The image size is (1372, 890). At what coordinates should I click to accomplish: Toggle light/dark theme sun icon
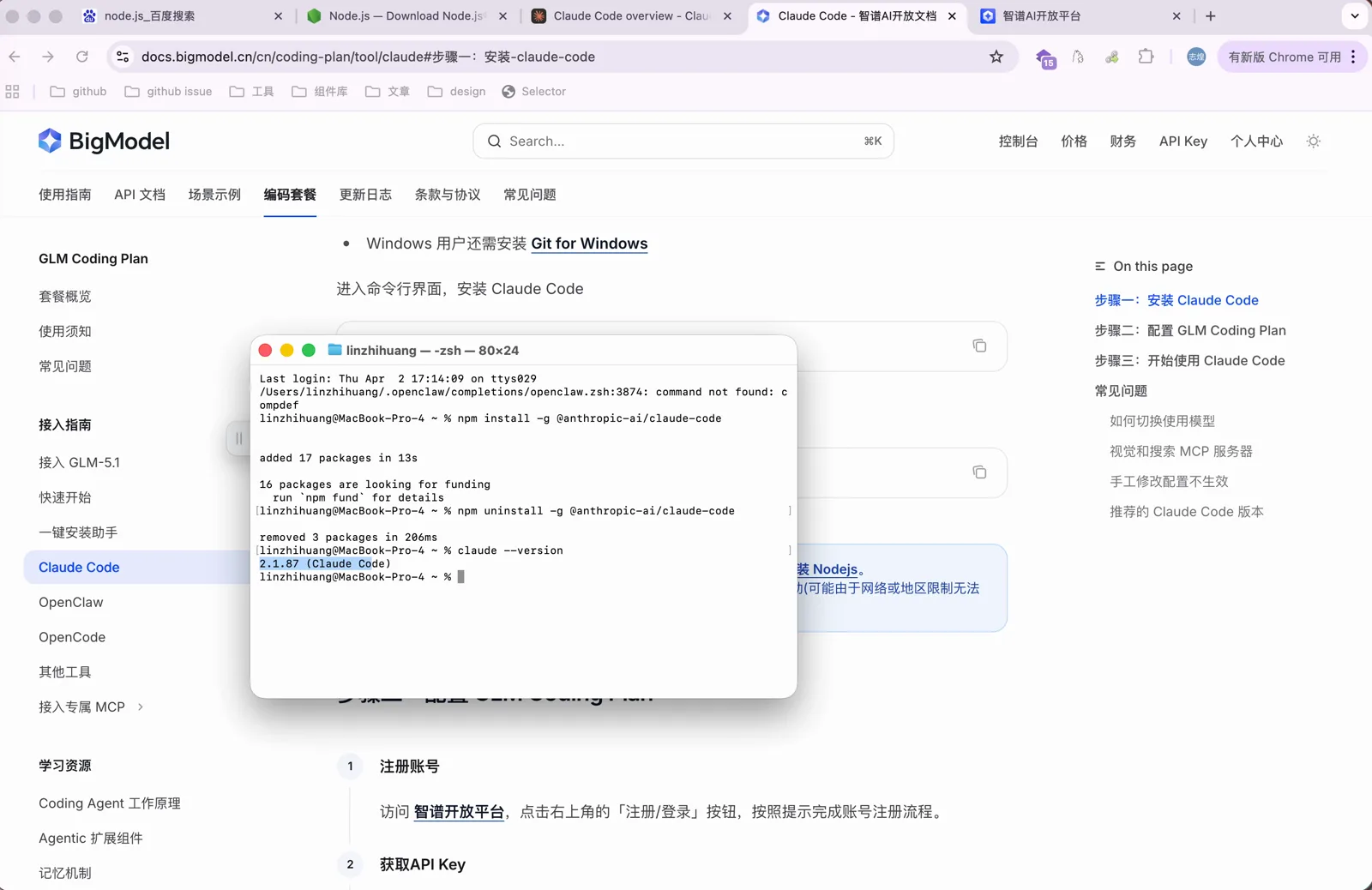[1313, 141]
